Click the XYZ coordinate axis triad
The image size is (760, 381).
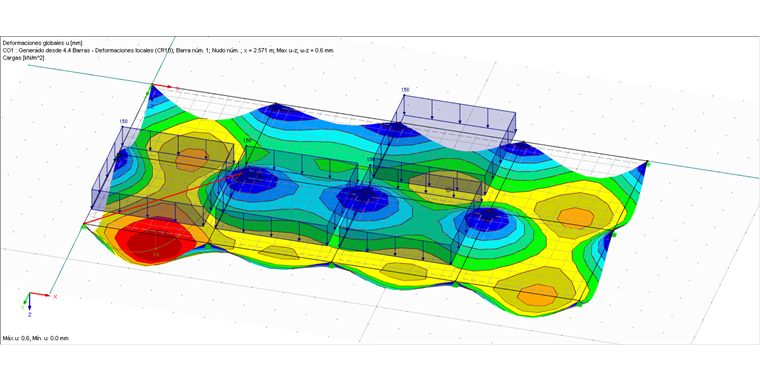coord(39,303)
